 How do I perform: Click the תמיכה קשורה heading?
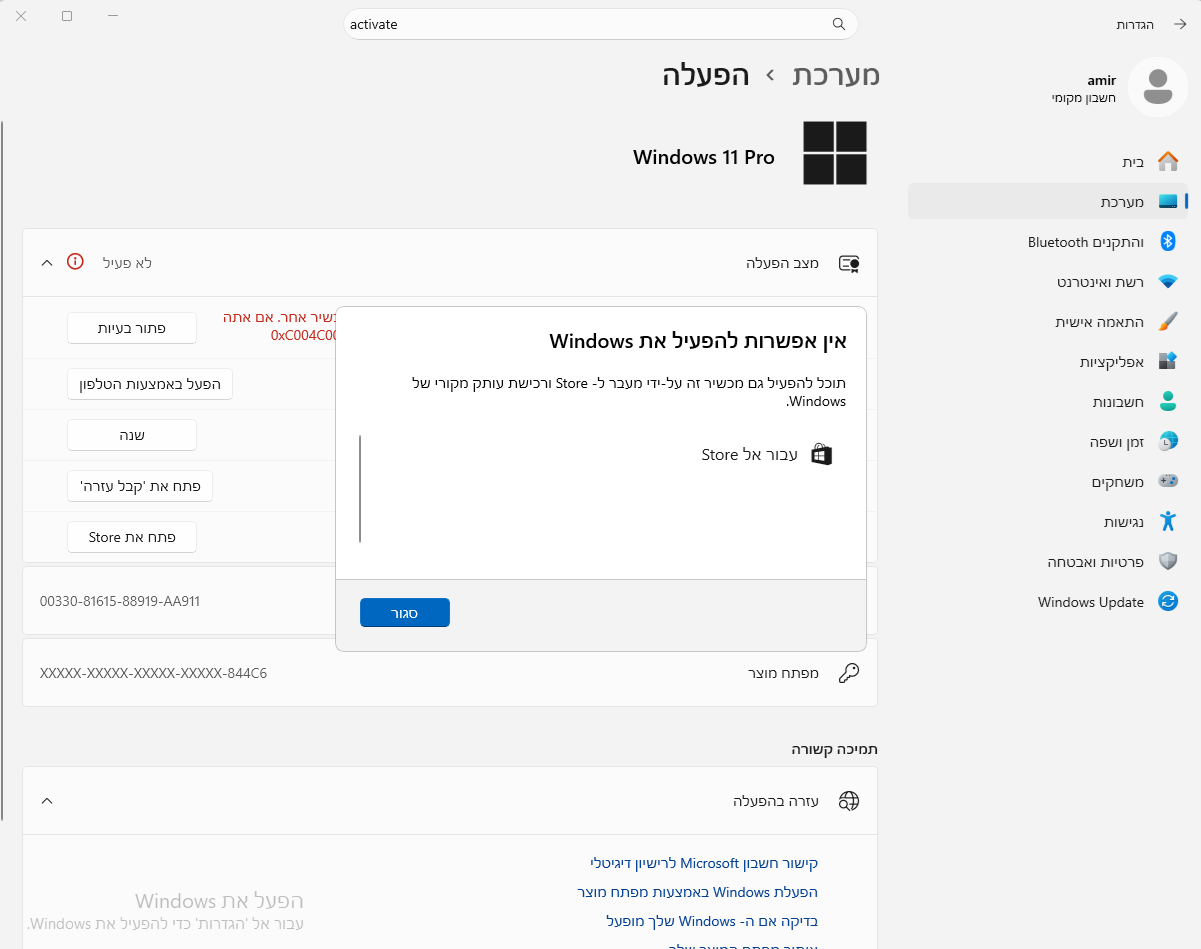pos(835,748)
